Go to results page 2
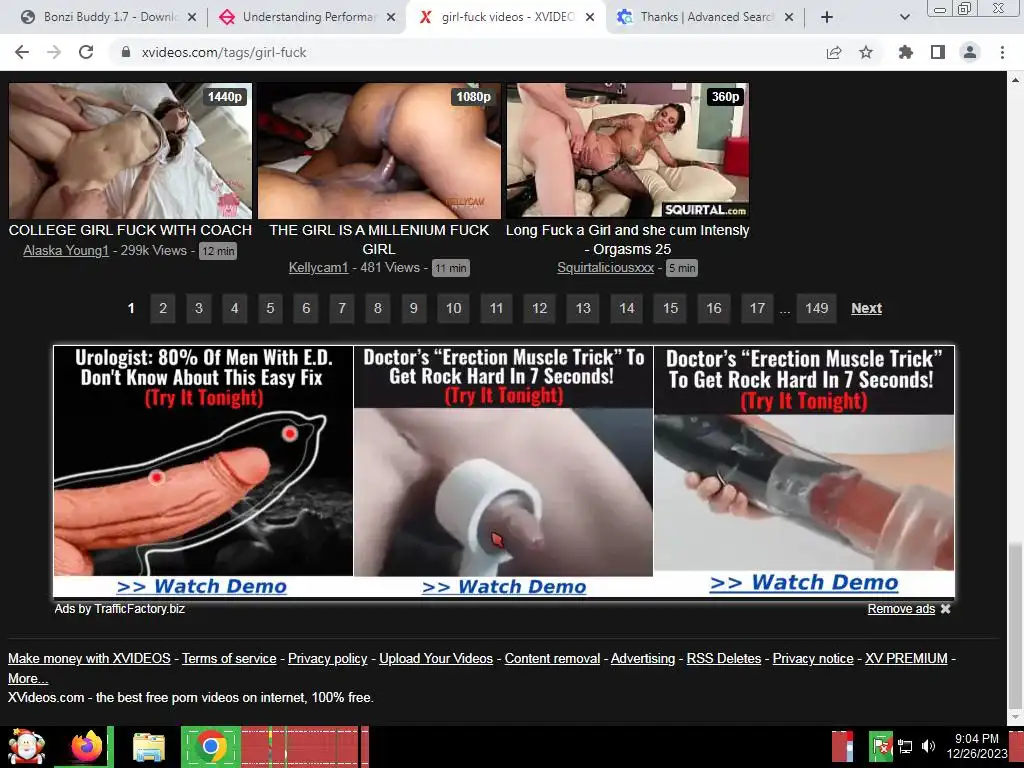 (x=163, y=308)
